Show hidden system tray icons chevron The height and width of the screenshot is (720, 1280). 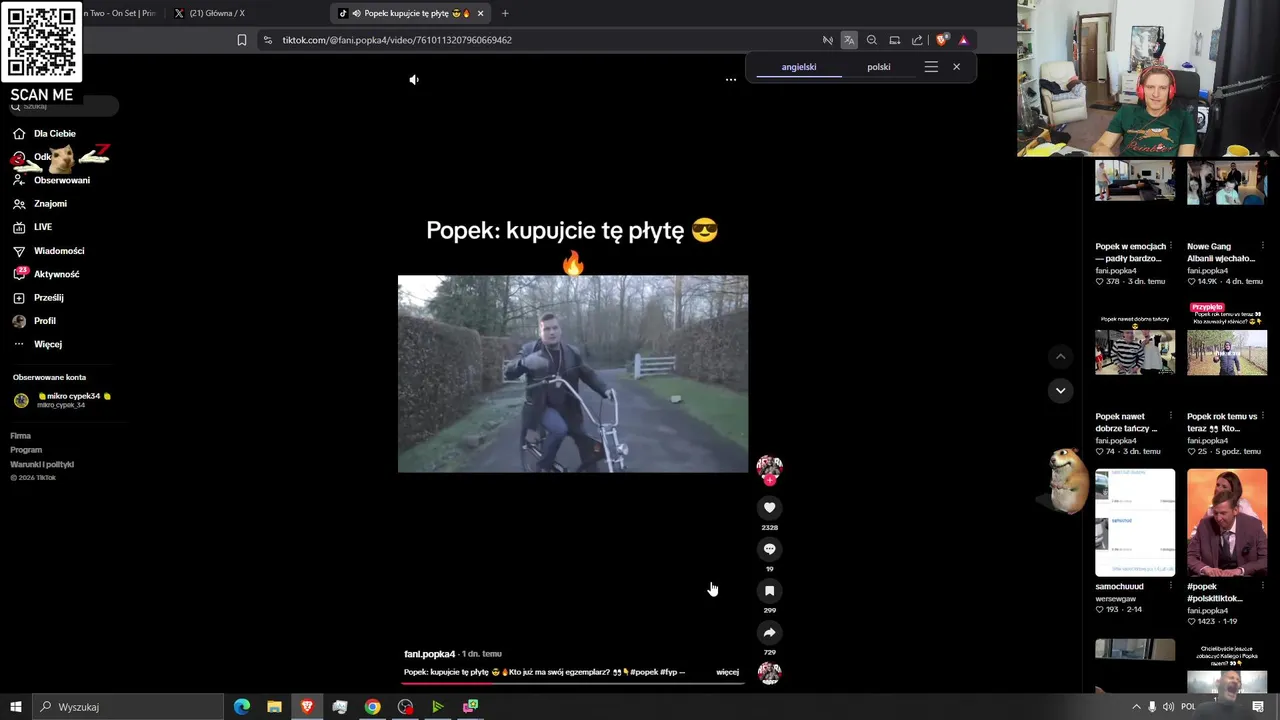pos(1136,707)
